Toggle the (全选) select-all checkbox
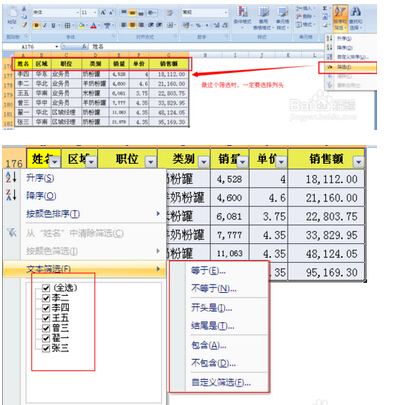The height and width of the screenshot is (405, 408). click(x=46, y=288)
